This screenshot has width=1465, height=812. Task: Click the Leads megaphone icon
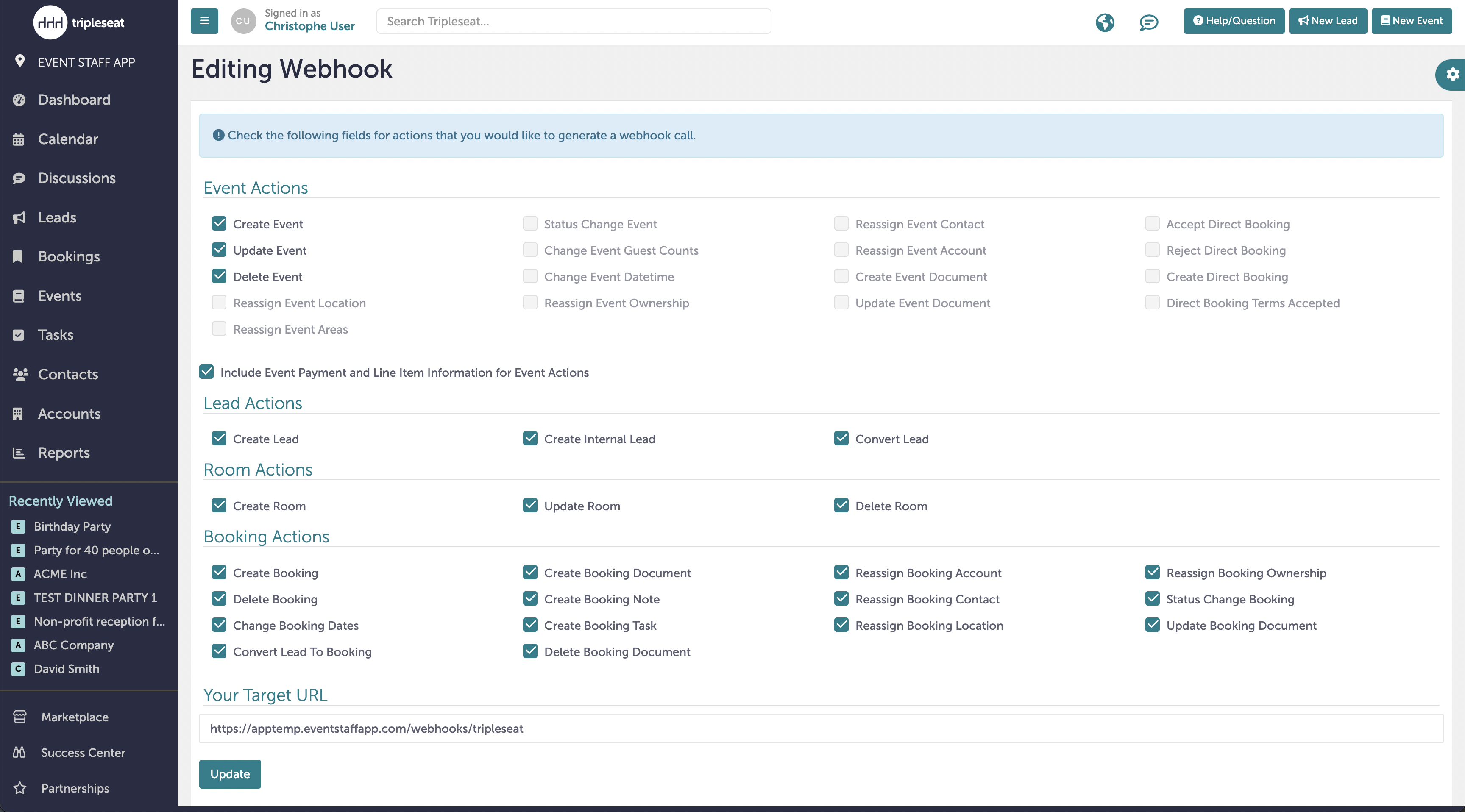19,218
